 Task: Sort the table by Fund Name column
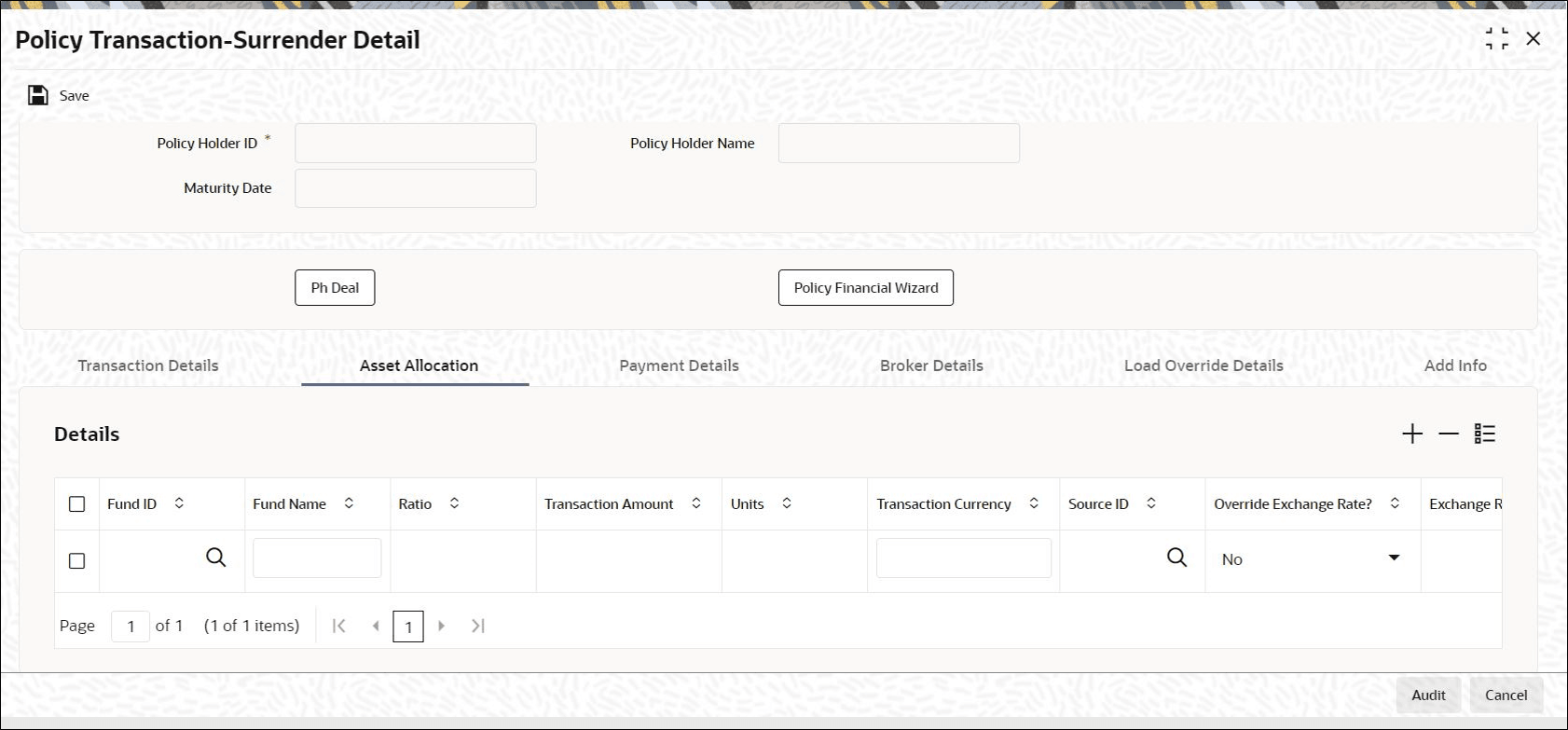click(x=349, y=503)
